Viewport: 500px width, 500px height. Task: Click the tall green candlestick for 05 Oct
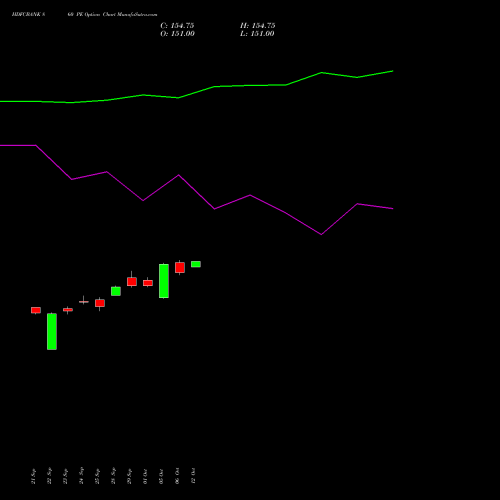[164, 281]
